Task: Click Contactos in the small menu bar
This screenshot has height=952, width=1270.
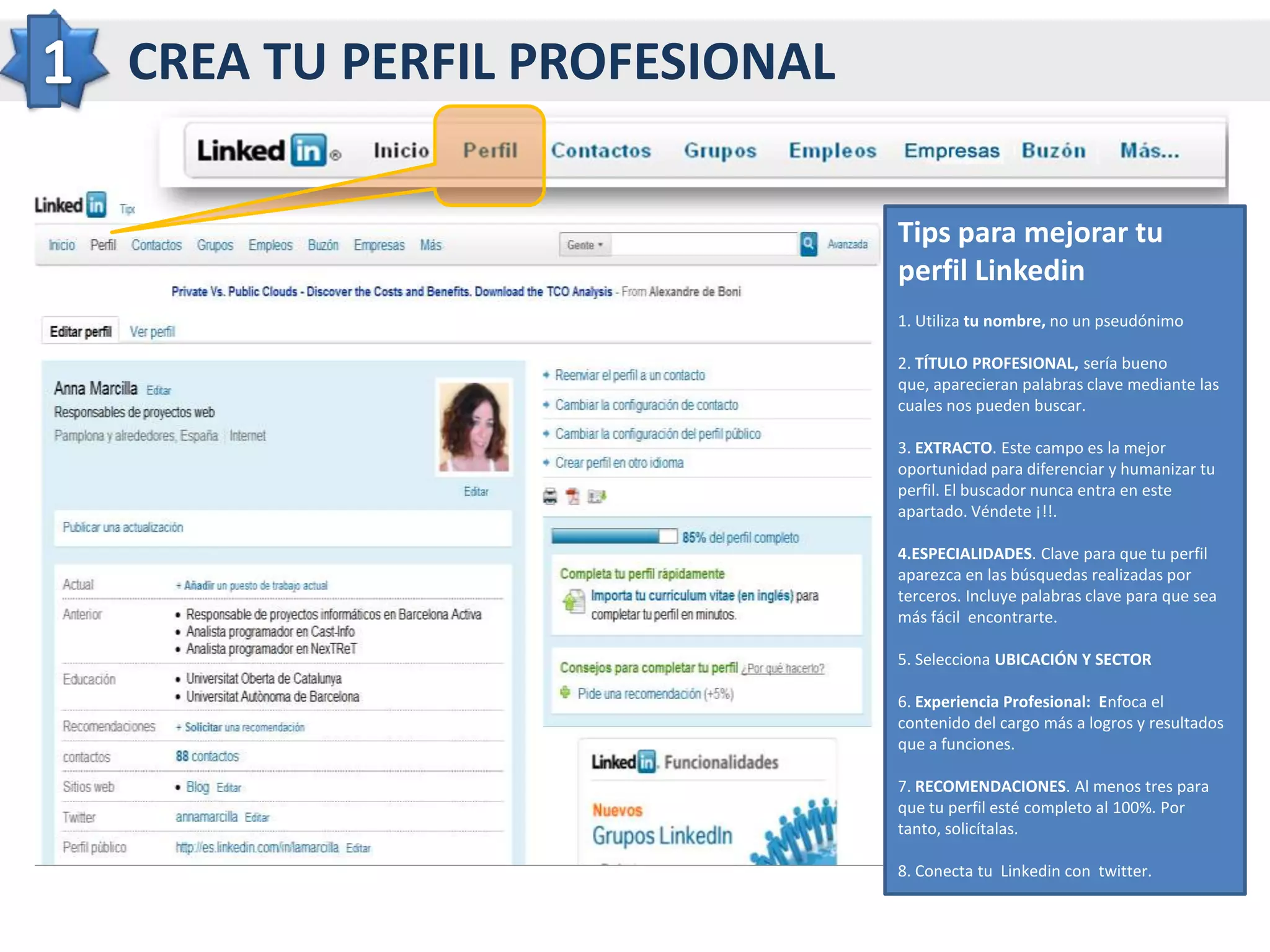Action: [156, 245]
